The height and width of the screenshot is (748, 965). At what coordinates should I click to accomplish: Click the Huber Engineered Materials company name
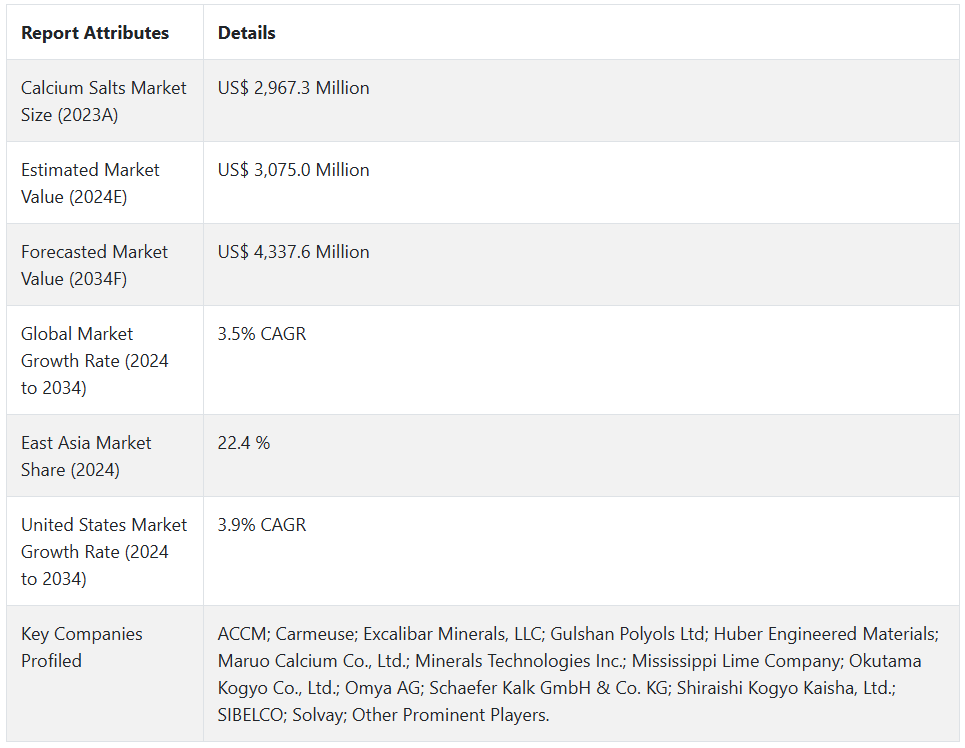point(825,634)
